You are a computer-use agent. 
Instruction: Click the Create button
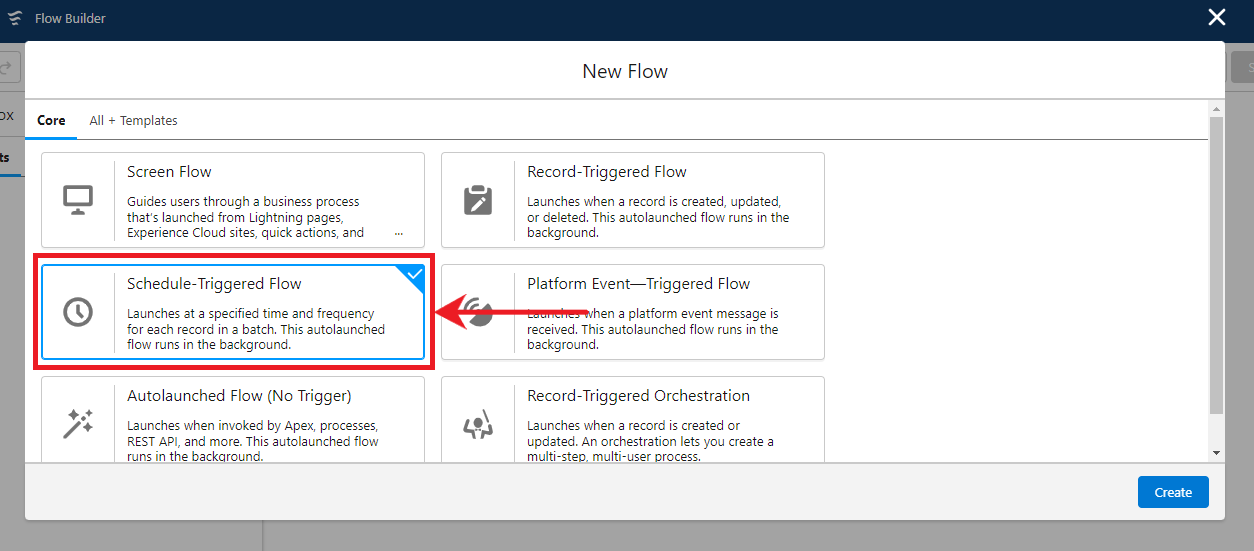point(1173,492)
